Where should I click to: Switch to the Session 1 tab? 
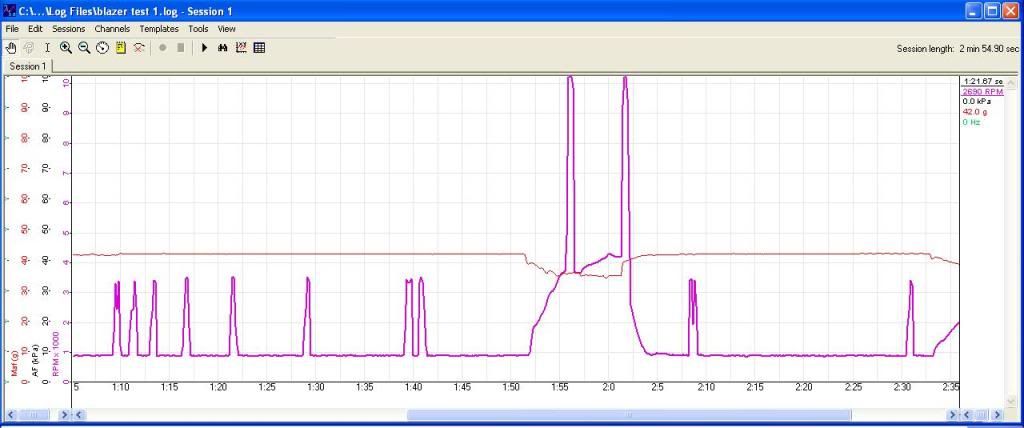(27, 66)
